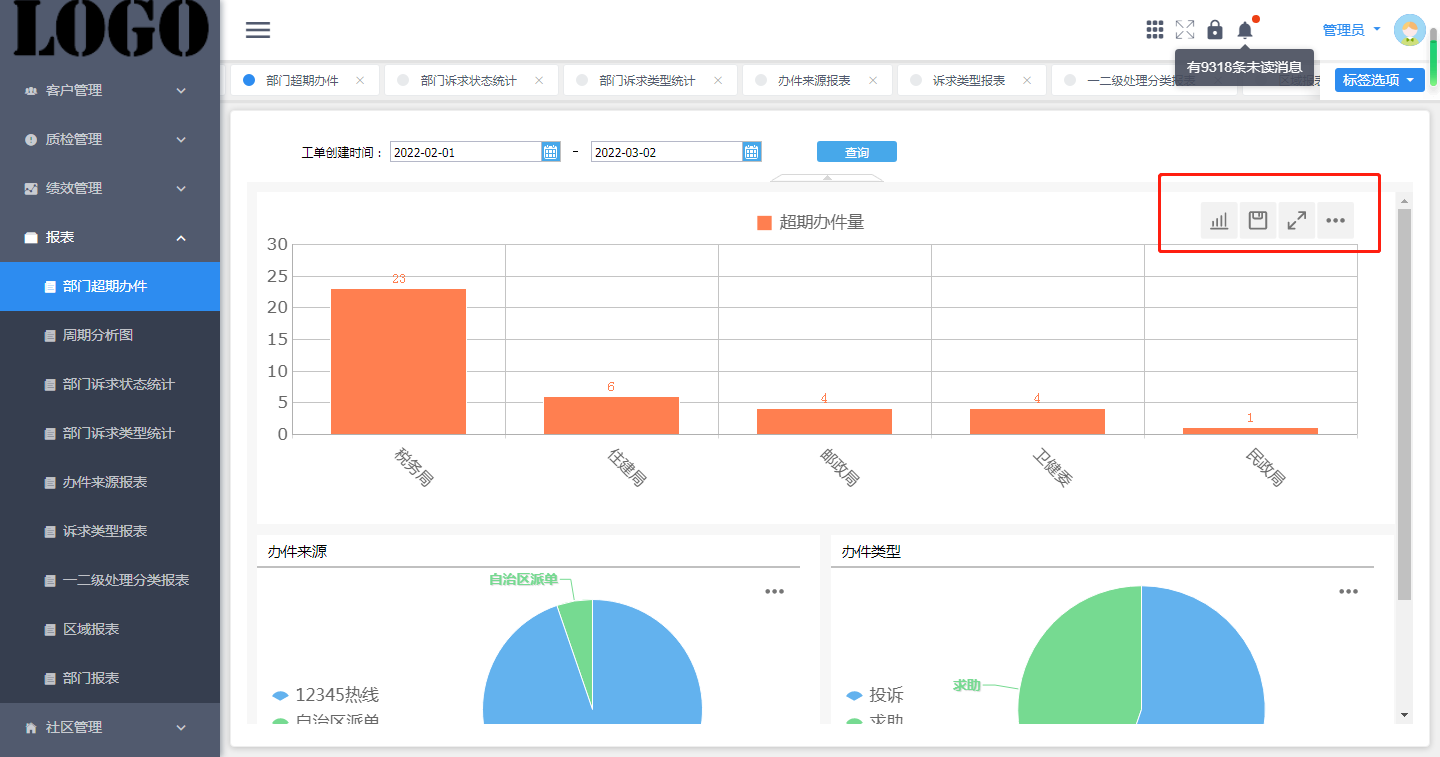Viewport: 1440px width, 757px height.
Task: Click the admin avatar picture
Action: coord(1410,31)
